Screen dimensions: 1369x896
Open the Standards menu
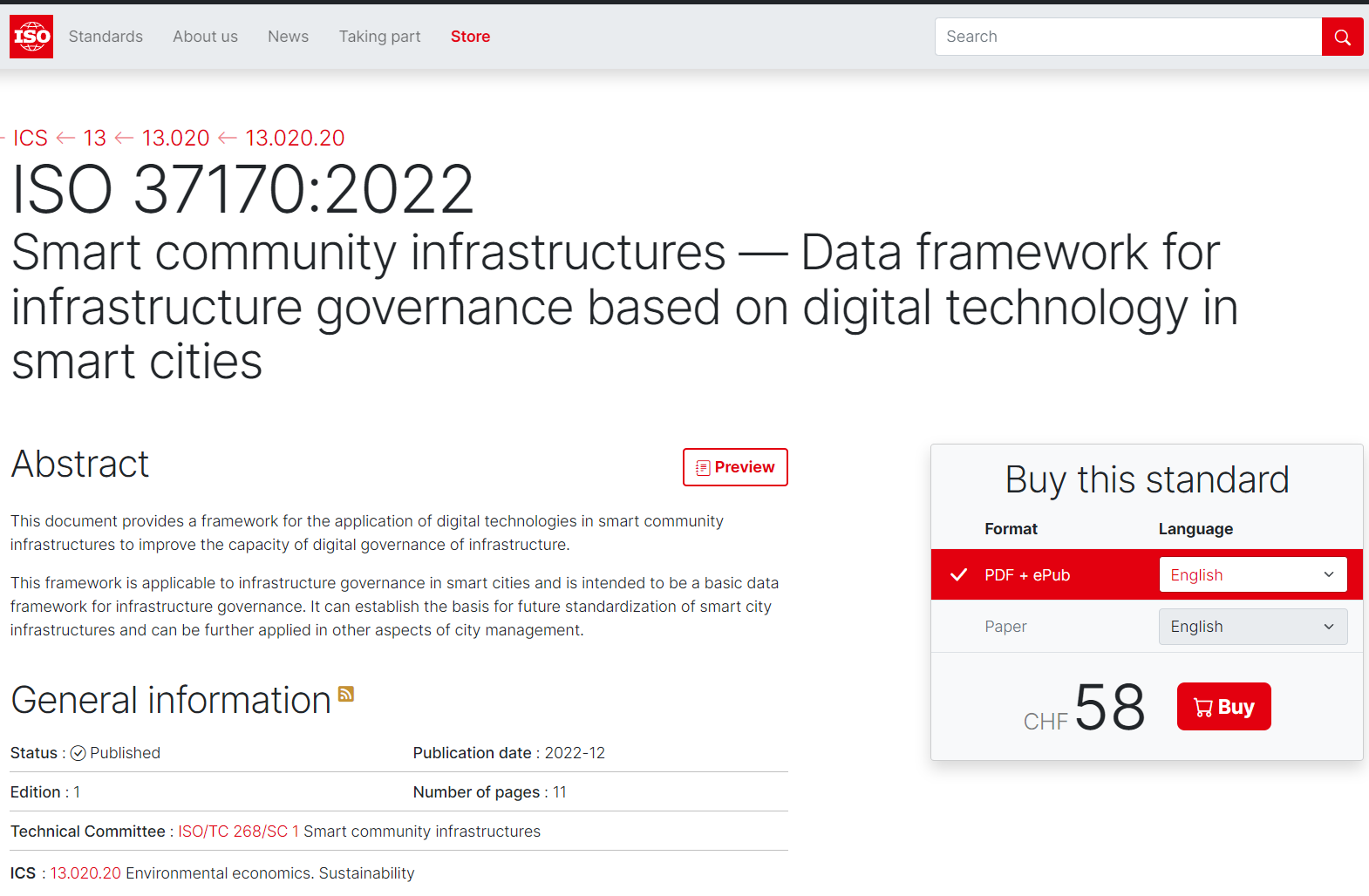pos(106,37)
